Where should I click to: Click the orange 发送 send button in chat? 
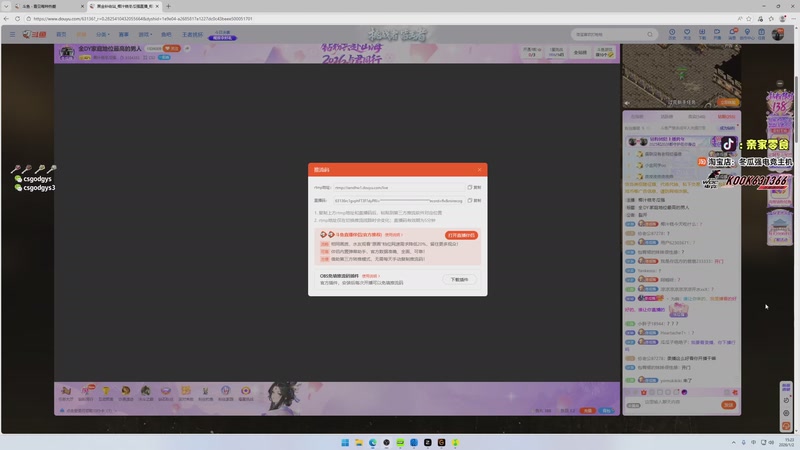pos(729,405)
